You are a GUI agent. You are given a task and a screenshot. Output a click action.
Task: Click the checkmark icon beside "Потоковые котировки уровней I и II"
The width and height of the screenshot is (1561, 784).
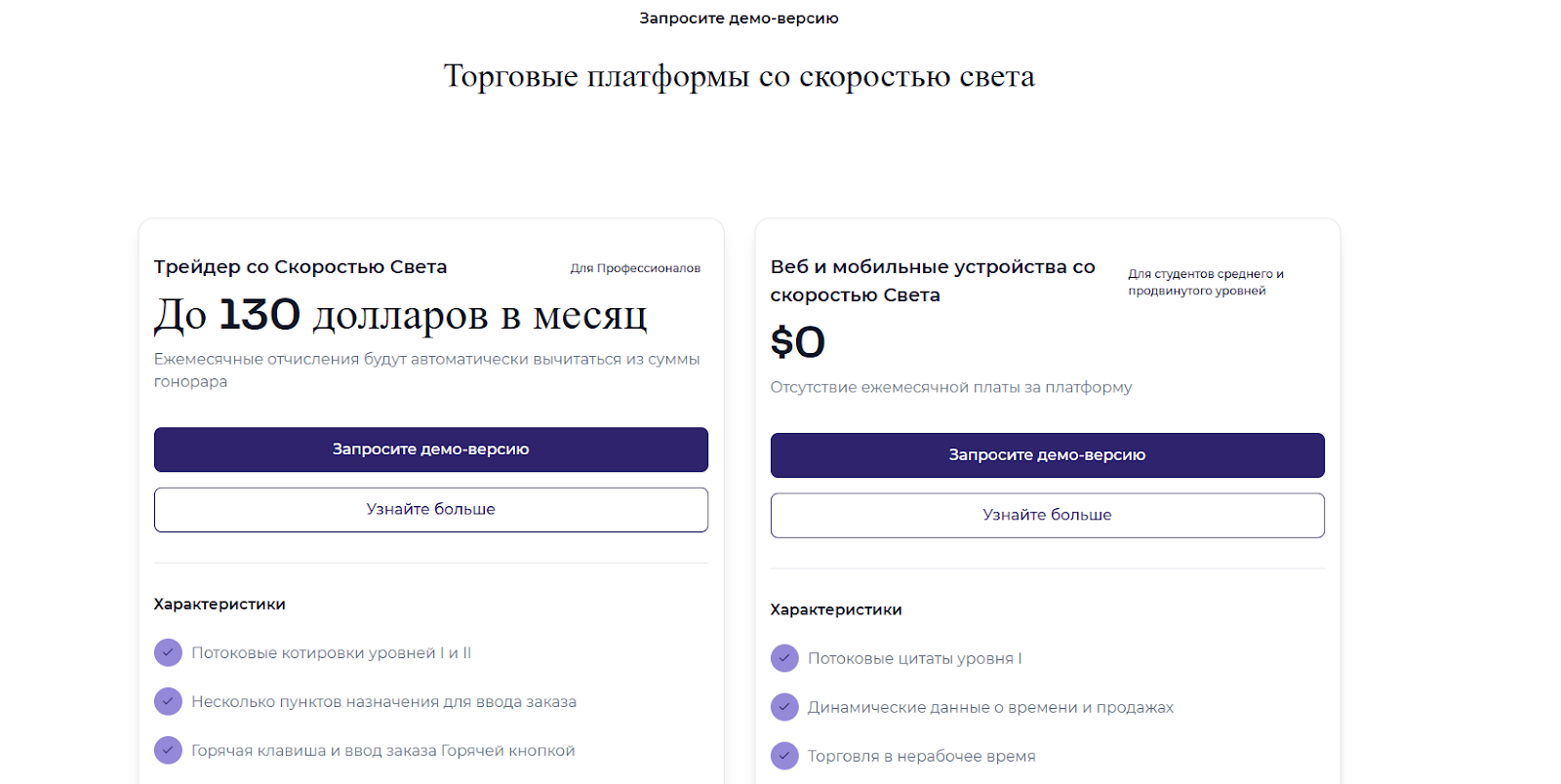click(168, 652)
